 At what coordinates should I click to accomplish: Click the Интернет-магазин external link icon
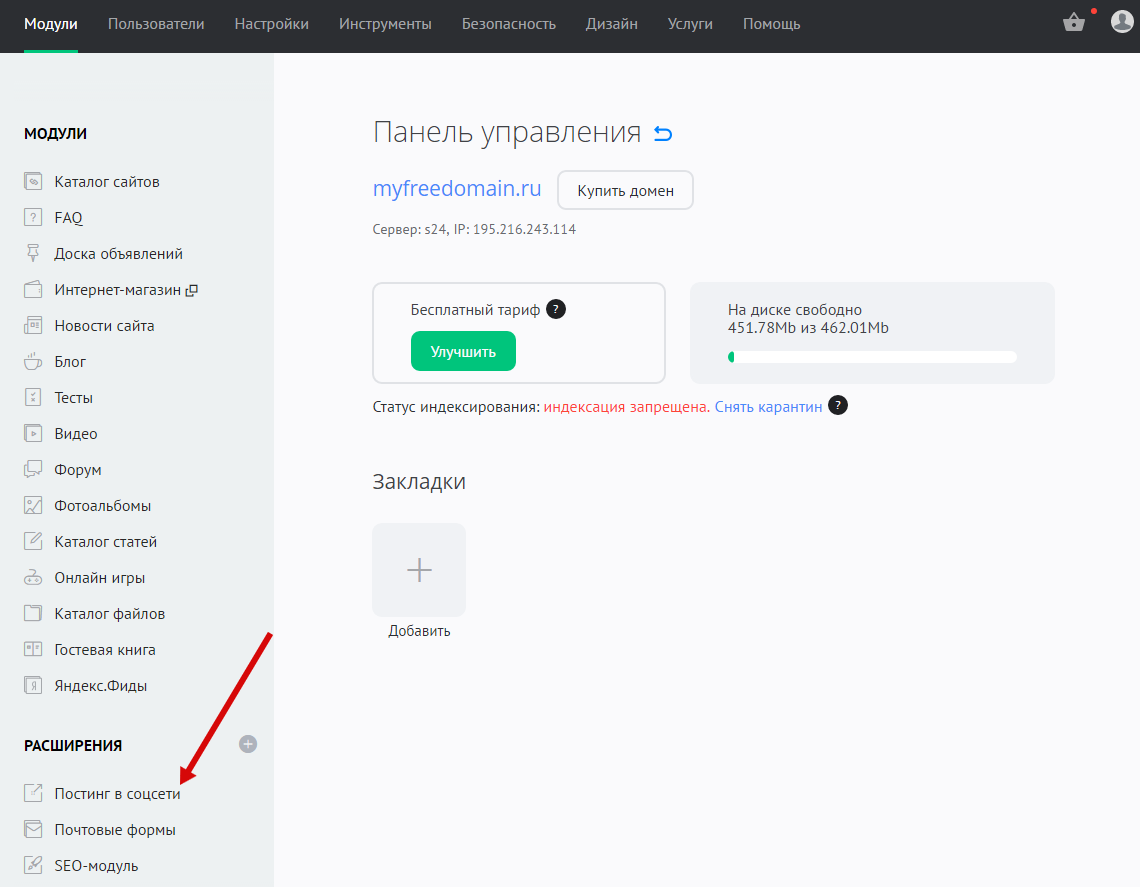192,290
